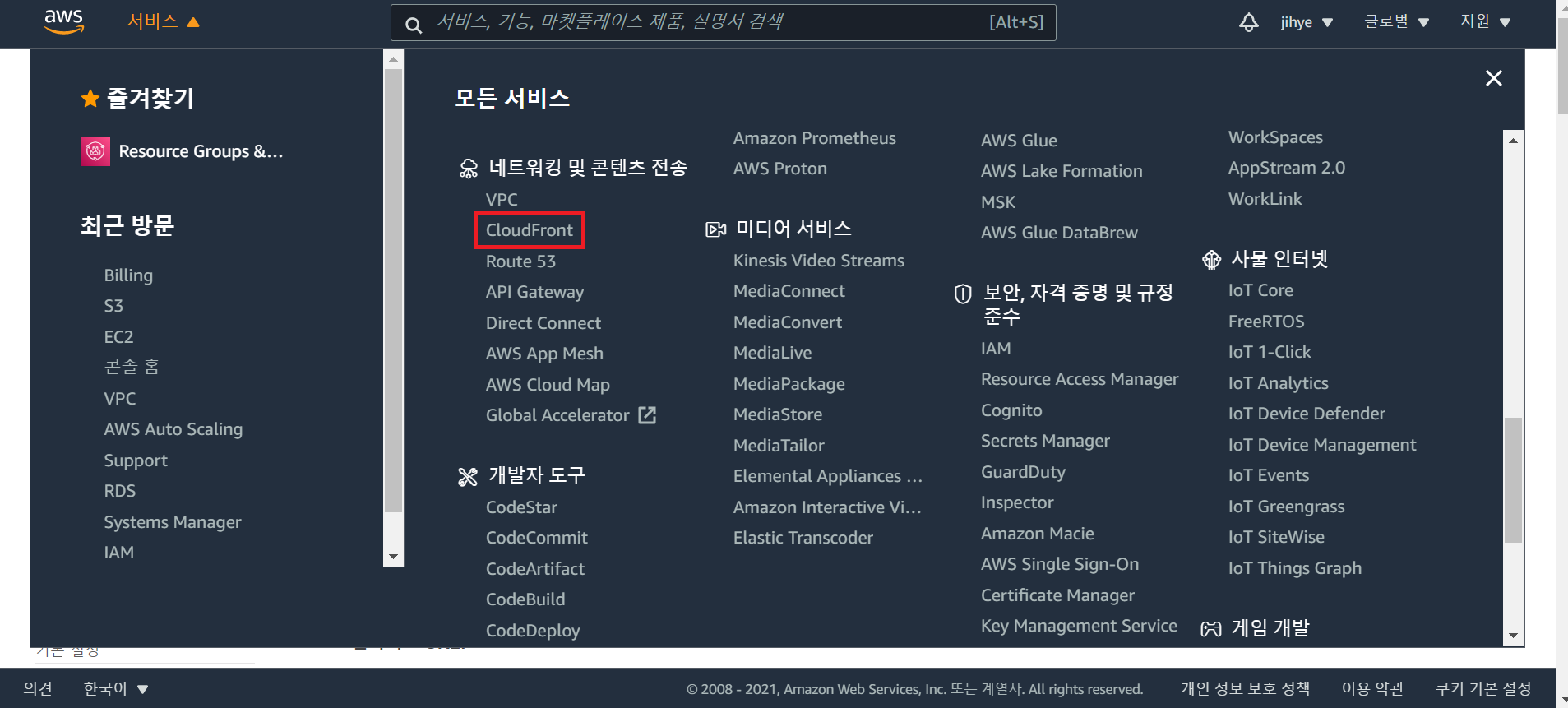This screenshot has width=1568, height=708.
Task: Open Amazon Prometheus service
Action: [x=815, y=138]
